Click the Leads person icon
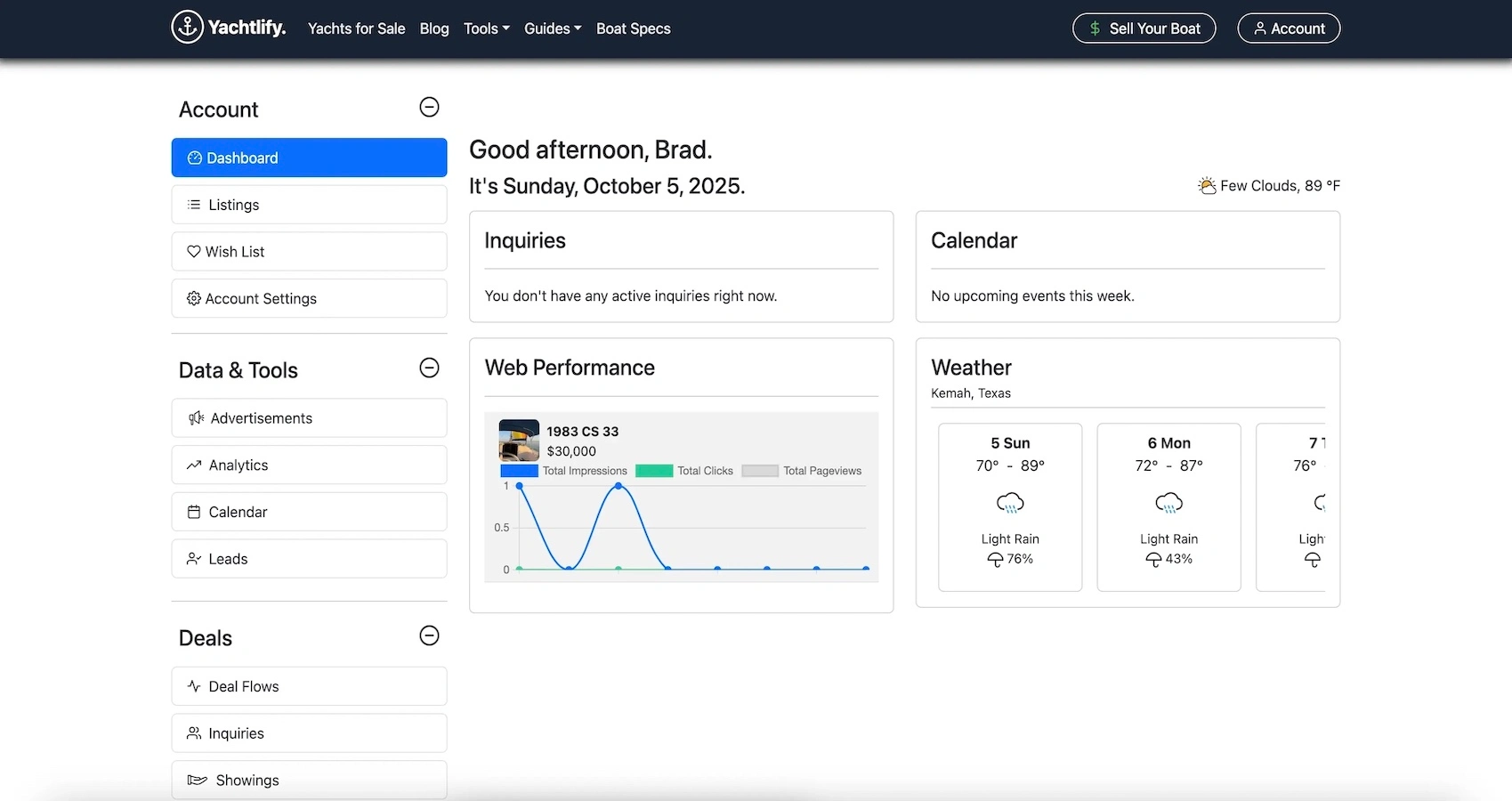Screen dimensions: 1512x801 [x=194, y=559]
